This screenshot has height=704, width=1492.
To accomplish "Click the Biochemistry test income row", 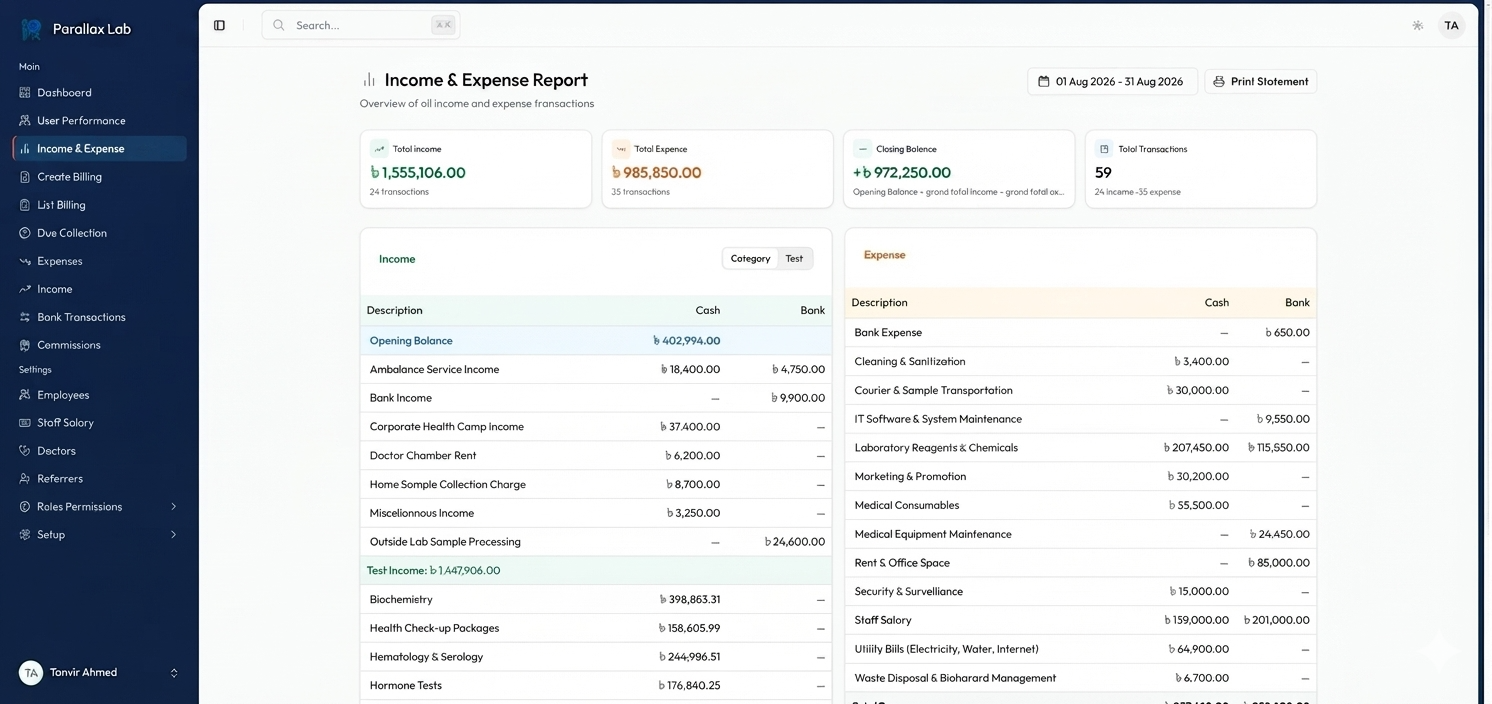I will click(596, 600).
